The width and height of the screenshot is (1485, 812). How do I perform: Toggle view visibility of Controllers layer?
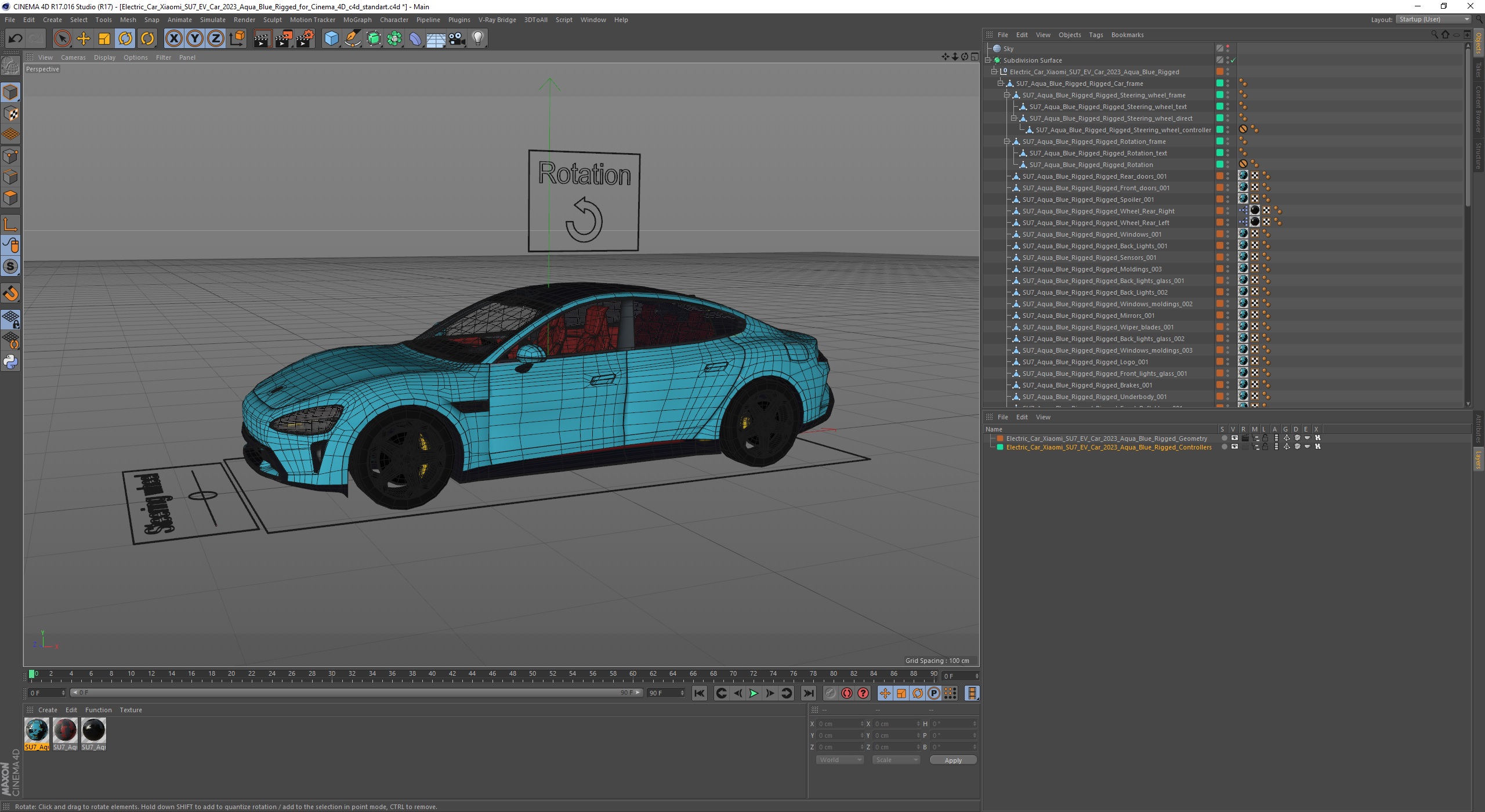pyautogui.click(x=1234, y=447)
